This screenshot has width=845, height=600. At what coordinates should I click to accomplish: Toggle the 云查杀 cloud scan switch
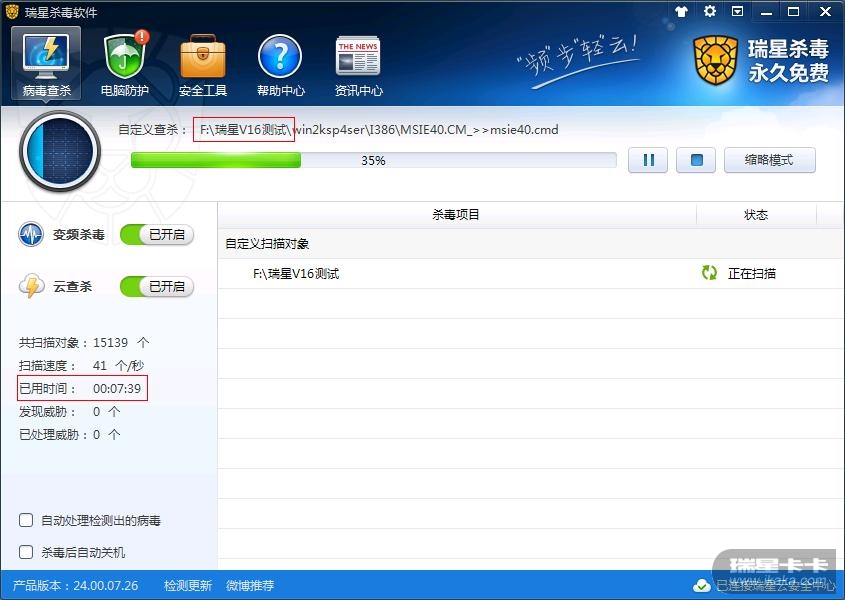coord(157,286)
